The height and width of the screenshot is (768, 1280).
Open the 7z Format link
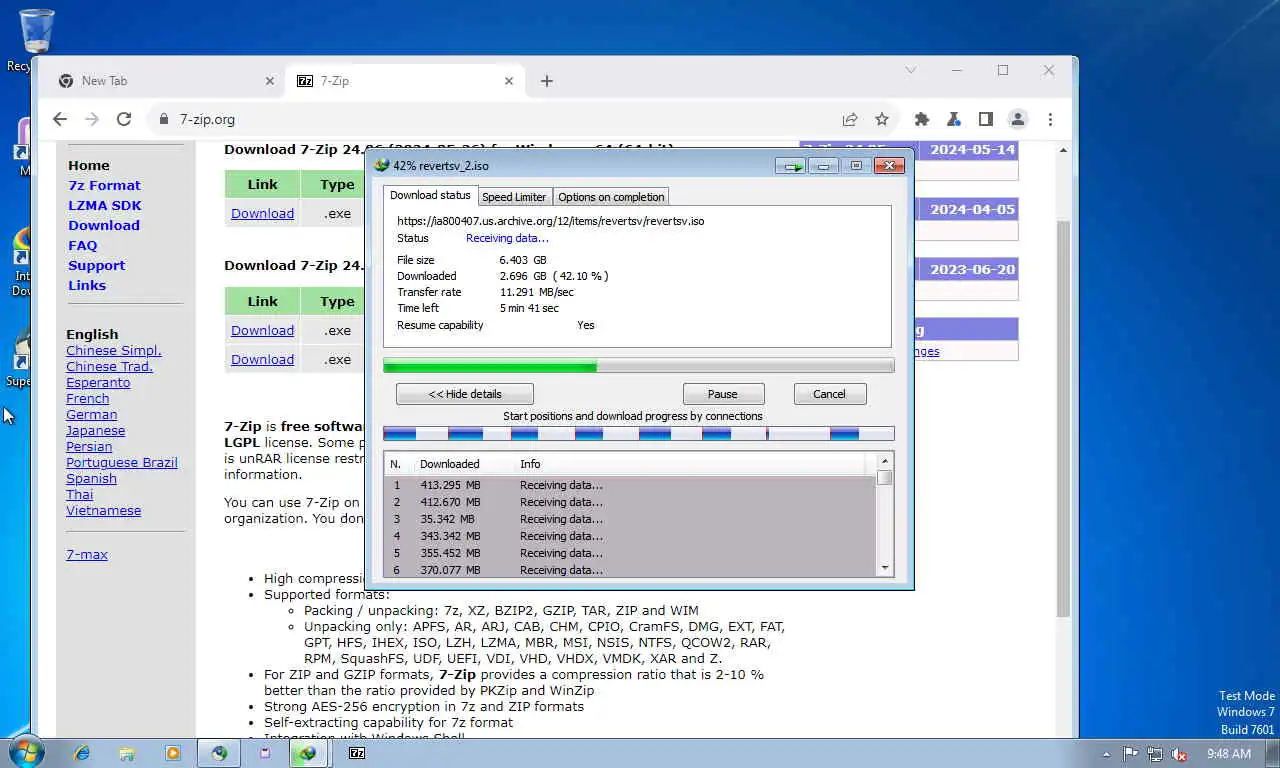[104, 185]
